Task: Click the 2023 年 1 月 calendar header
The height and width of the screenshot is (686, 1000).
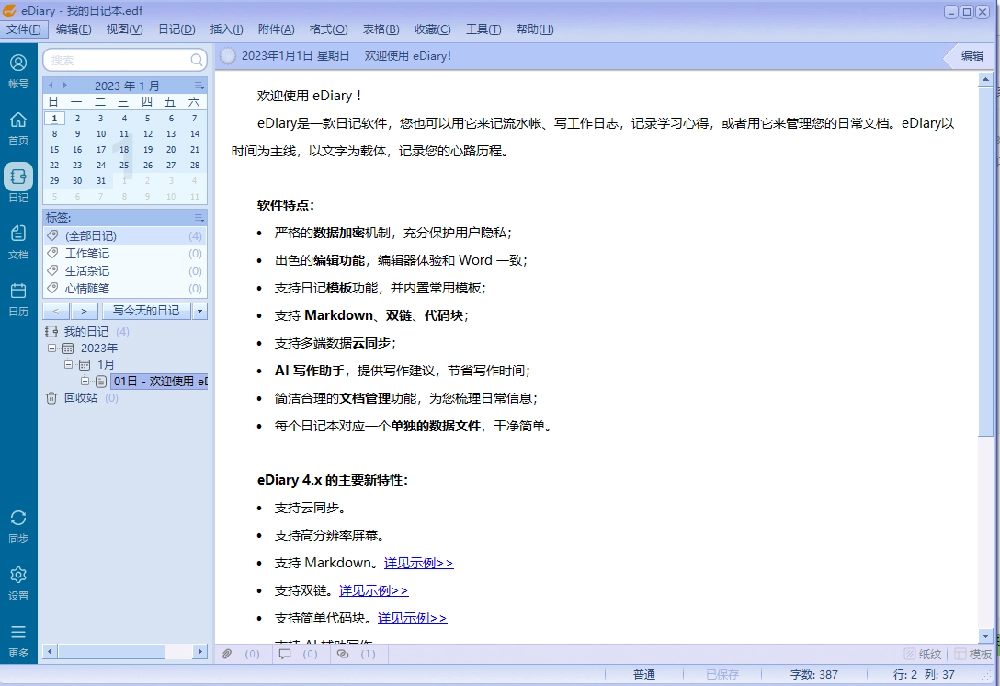Action: click(127, 85)
